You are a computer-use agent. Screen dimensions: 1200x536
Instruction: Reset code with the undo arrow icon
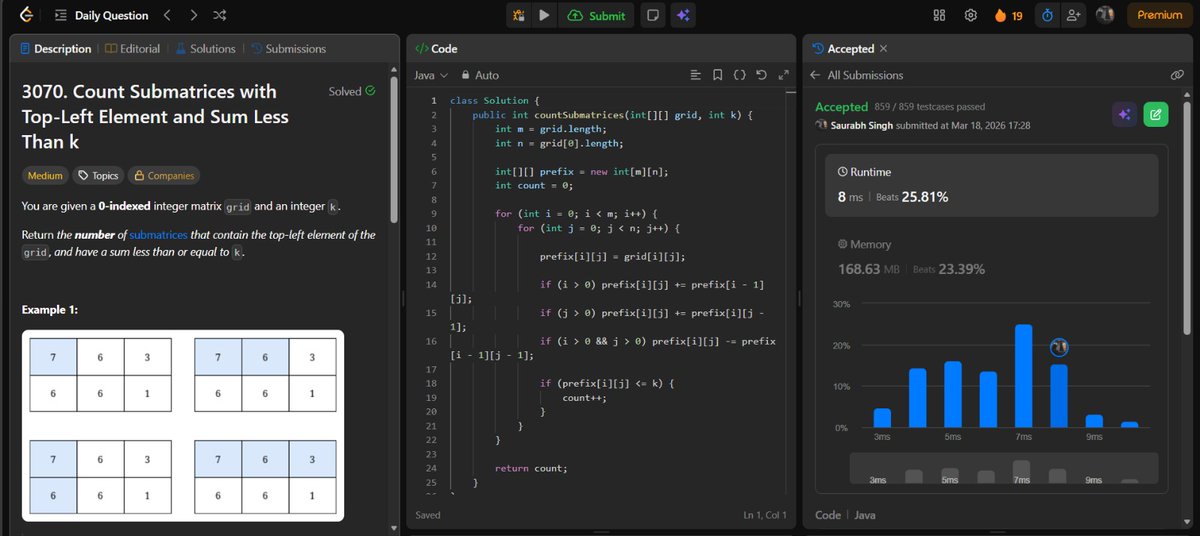coord(762,75)
